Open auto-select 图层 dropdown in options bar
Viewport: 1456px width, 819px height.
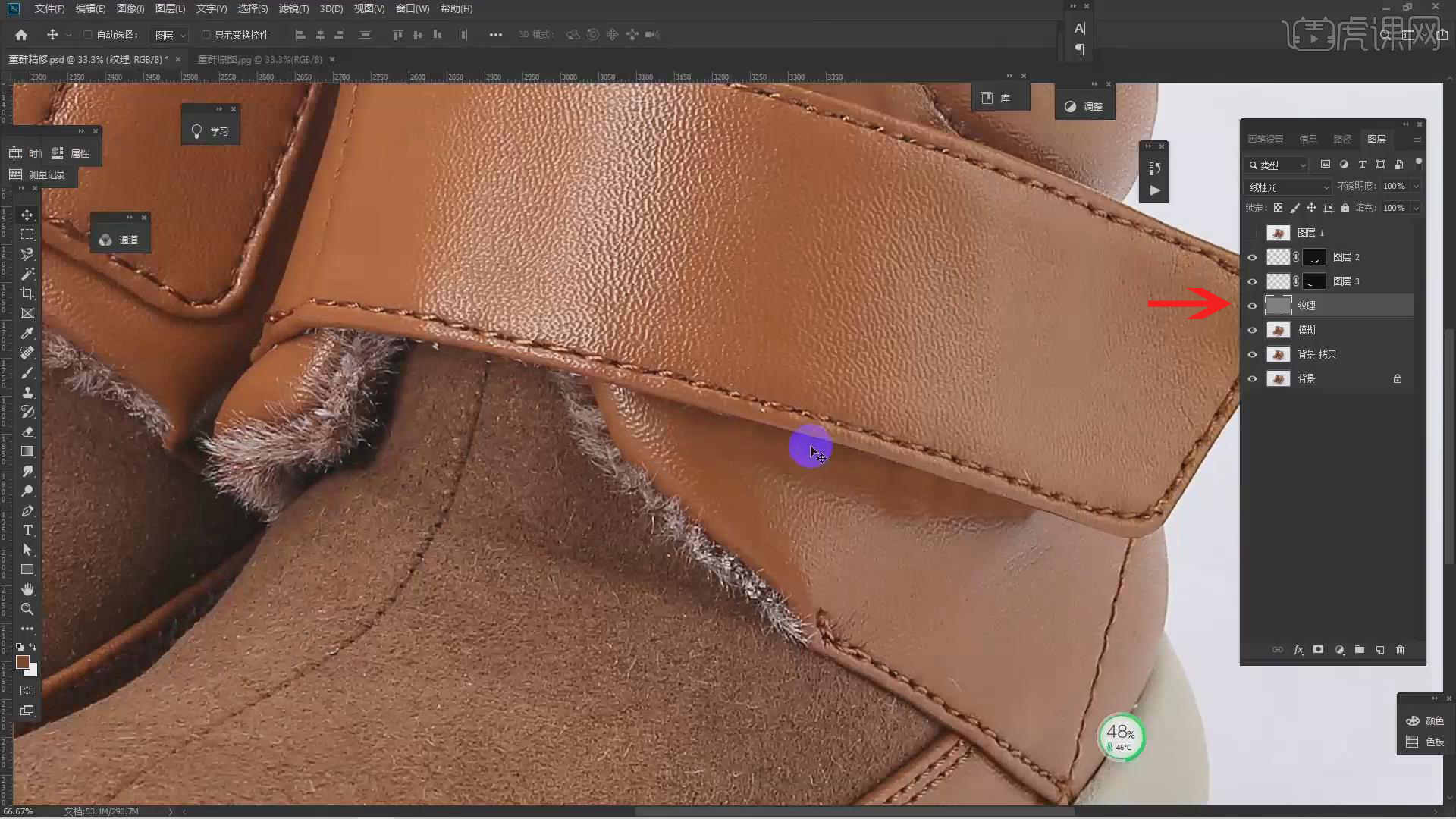(170, 35)
